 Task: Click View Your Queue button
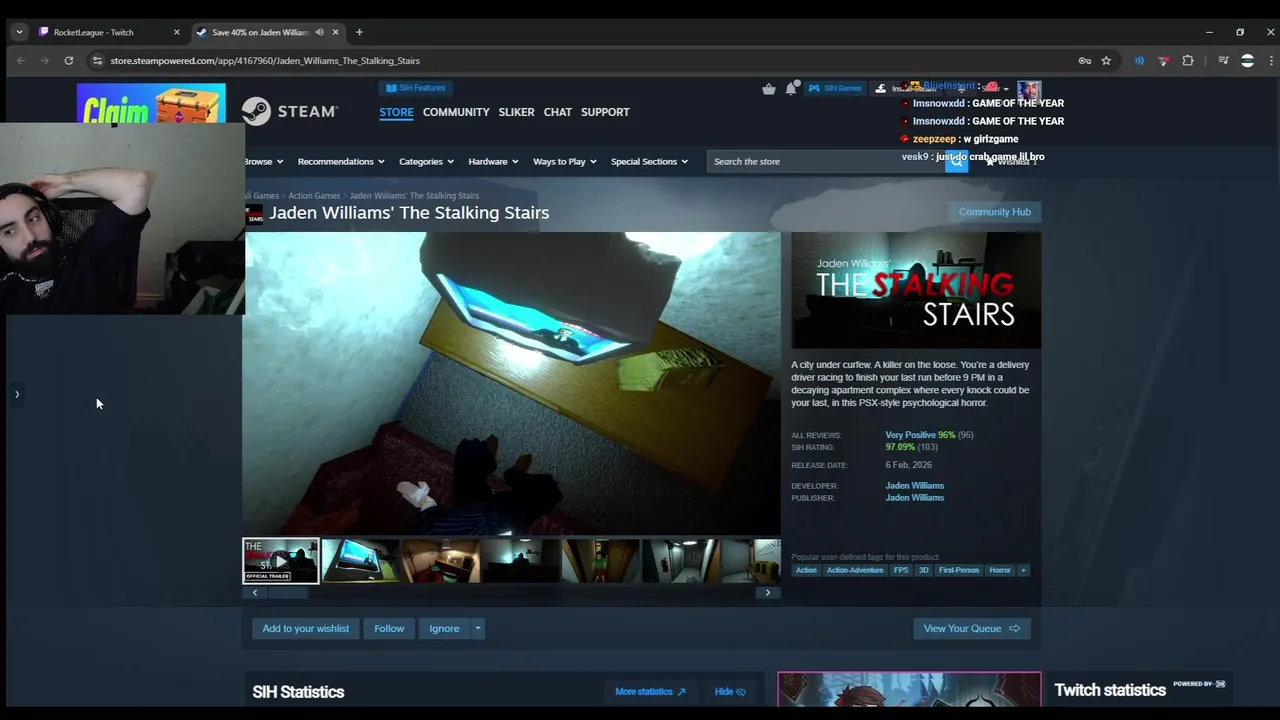point(971,629)
